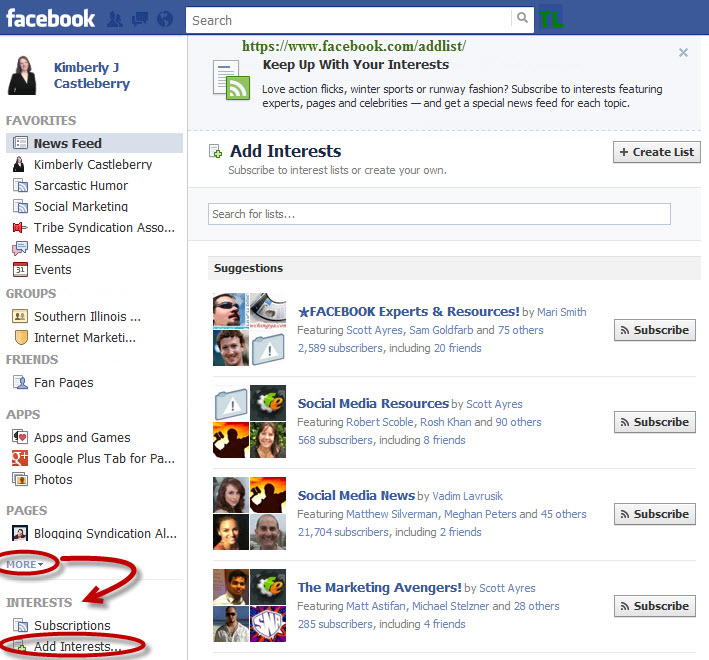Click Matthew Silverman name link
The height and width of the screenshot is (660, 709).
tap(392, 514)
